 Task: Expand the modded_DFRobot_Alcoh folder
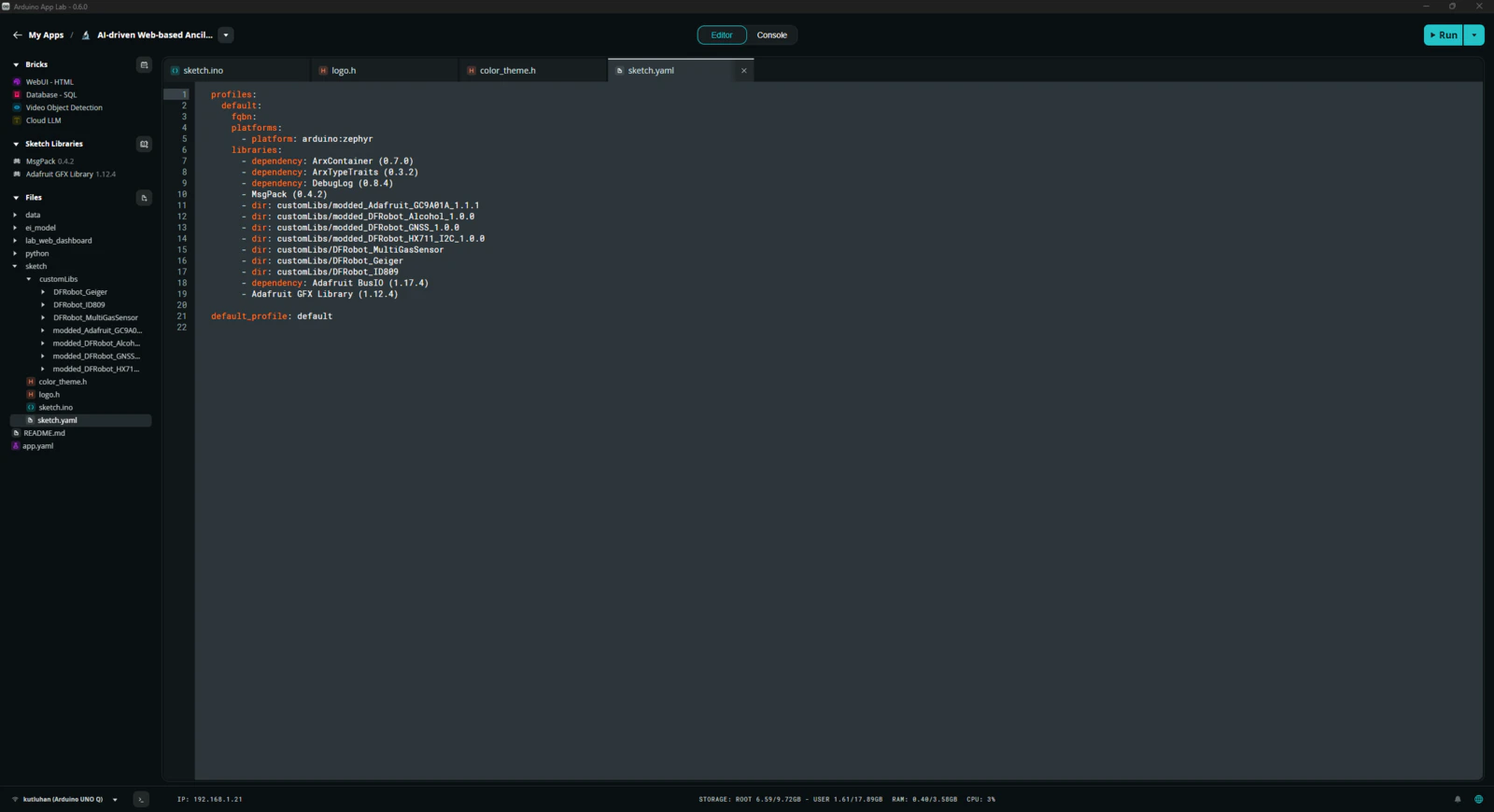[x=43, y=343]
